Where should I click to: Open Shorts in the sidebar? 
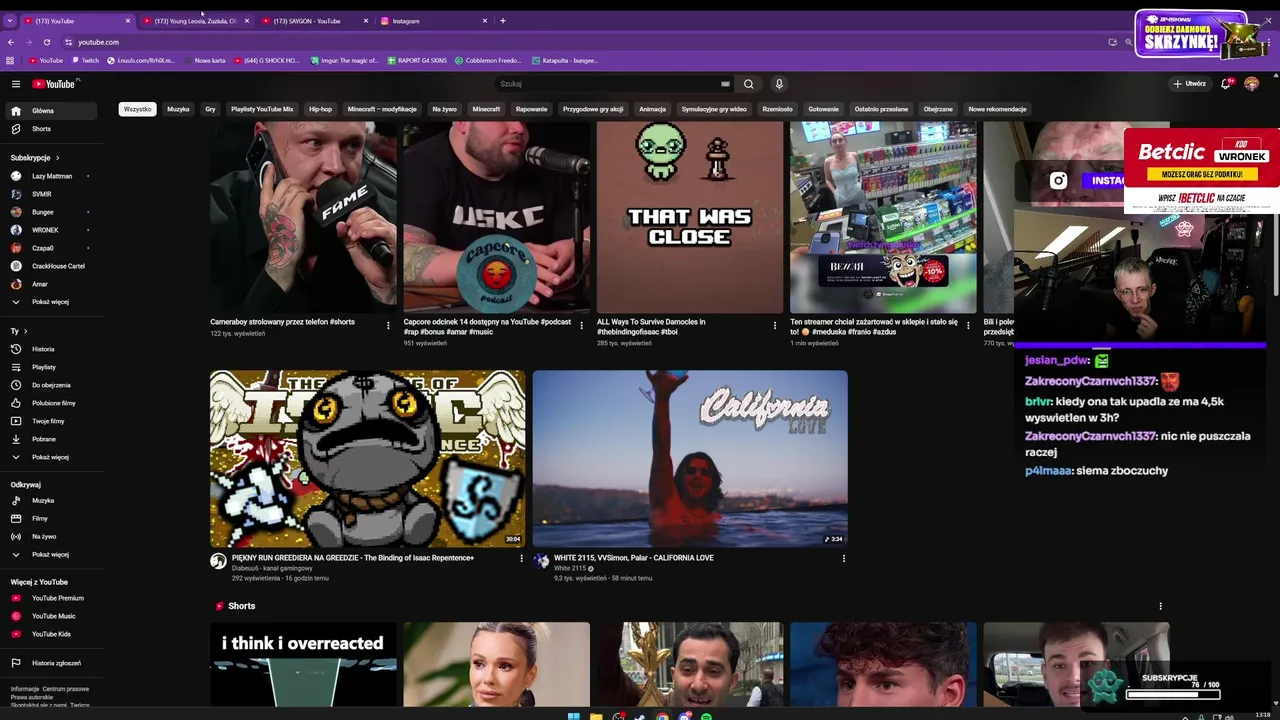[x=52, y=129]
